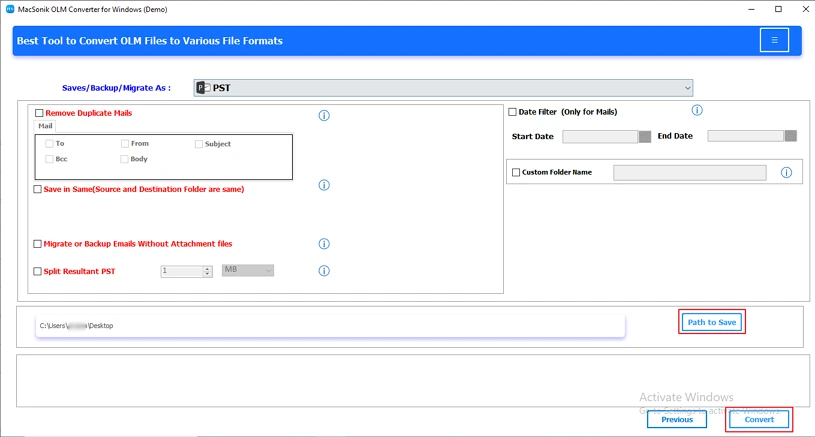815x437 pixels.
Task: Minimize the MacSonik window
Action: pos(751,9)
